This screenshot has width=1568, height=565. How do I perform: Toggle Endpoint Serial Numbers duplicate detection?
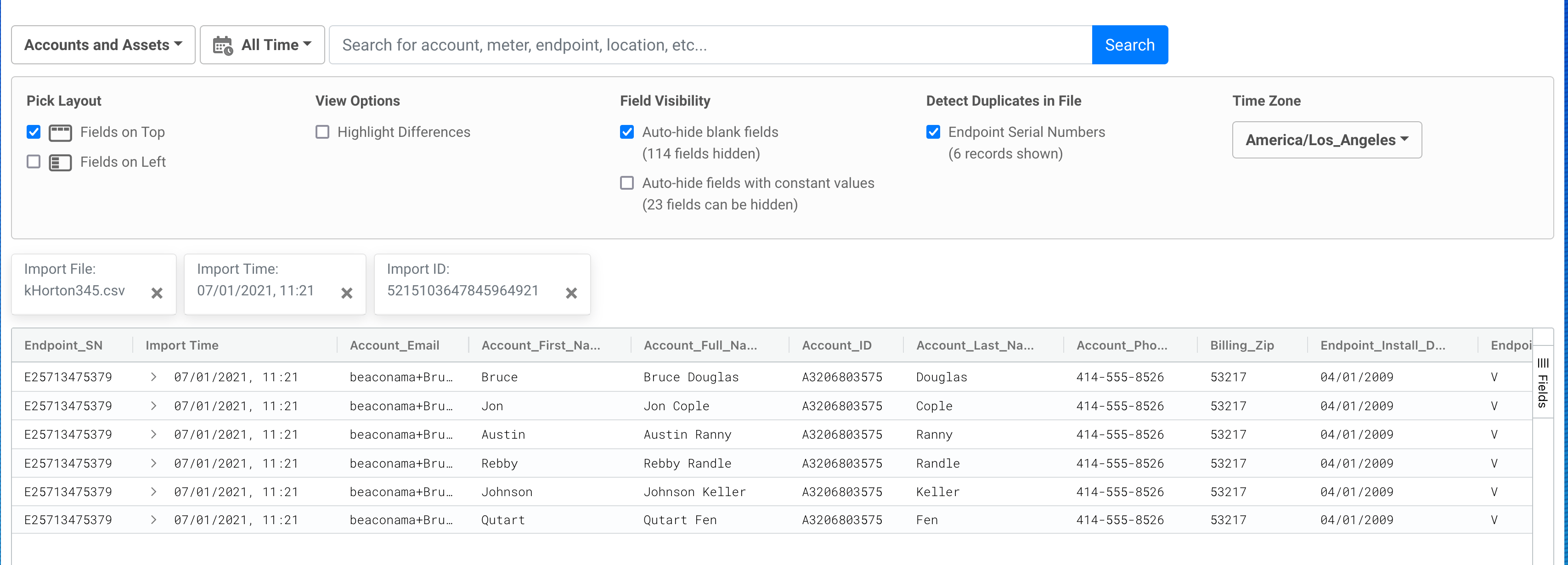point(932,132)
